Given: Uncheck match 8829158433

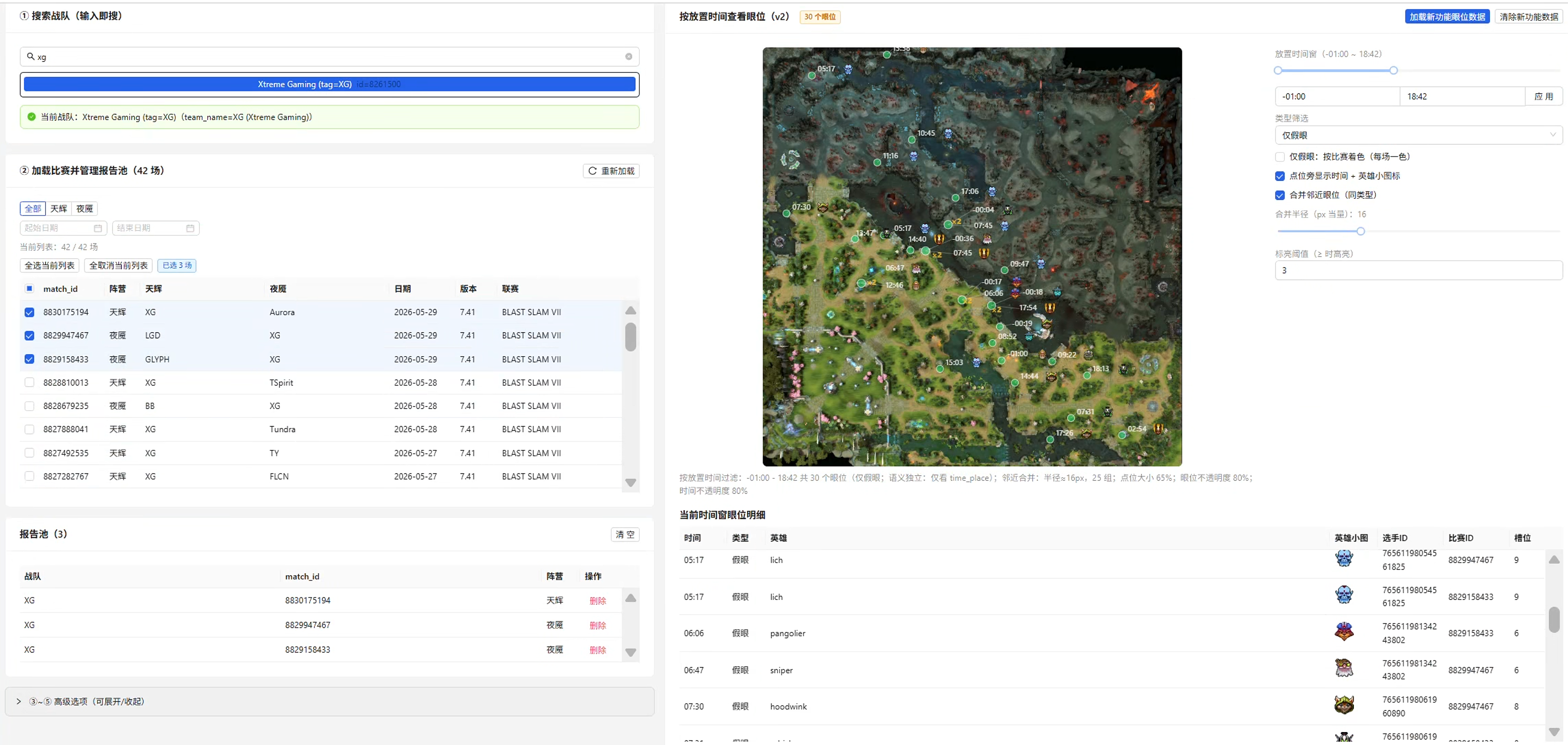Looking at the screenshot, I should [29, 359].
